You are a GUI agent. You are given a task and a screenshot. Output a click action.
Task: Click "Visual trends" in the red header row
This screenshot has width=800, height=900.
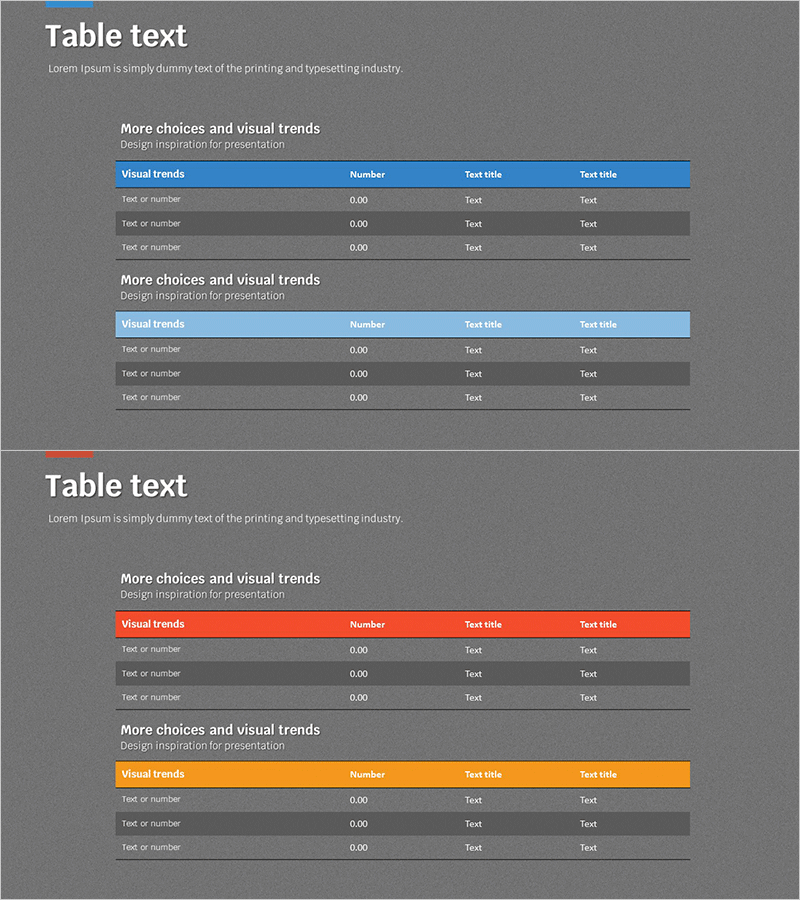coord(153,624)
